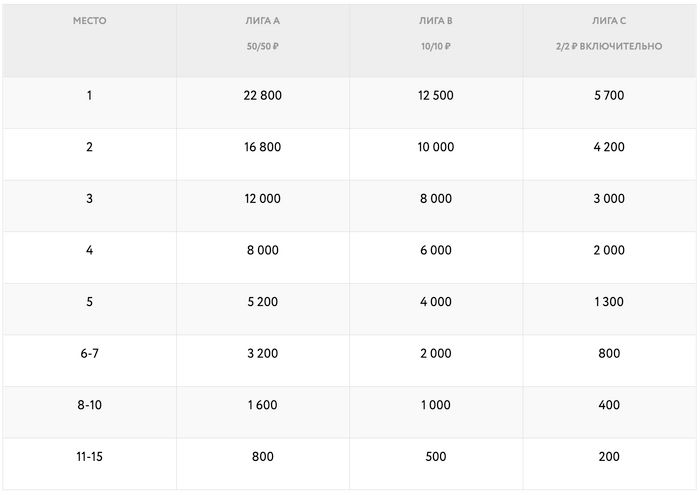This screenshot has width=700, height=495.
Task: Select the ЛИГА C header label
Action: [609, 21]
